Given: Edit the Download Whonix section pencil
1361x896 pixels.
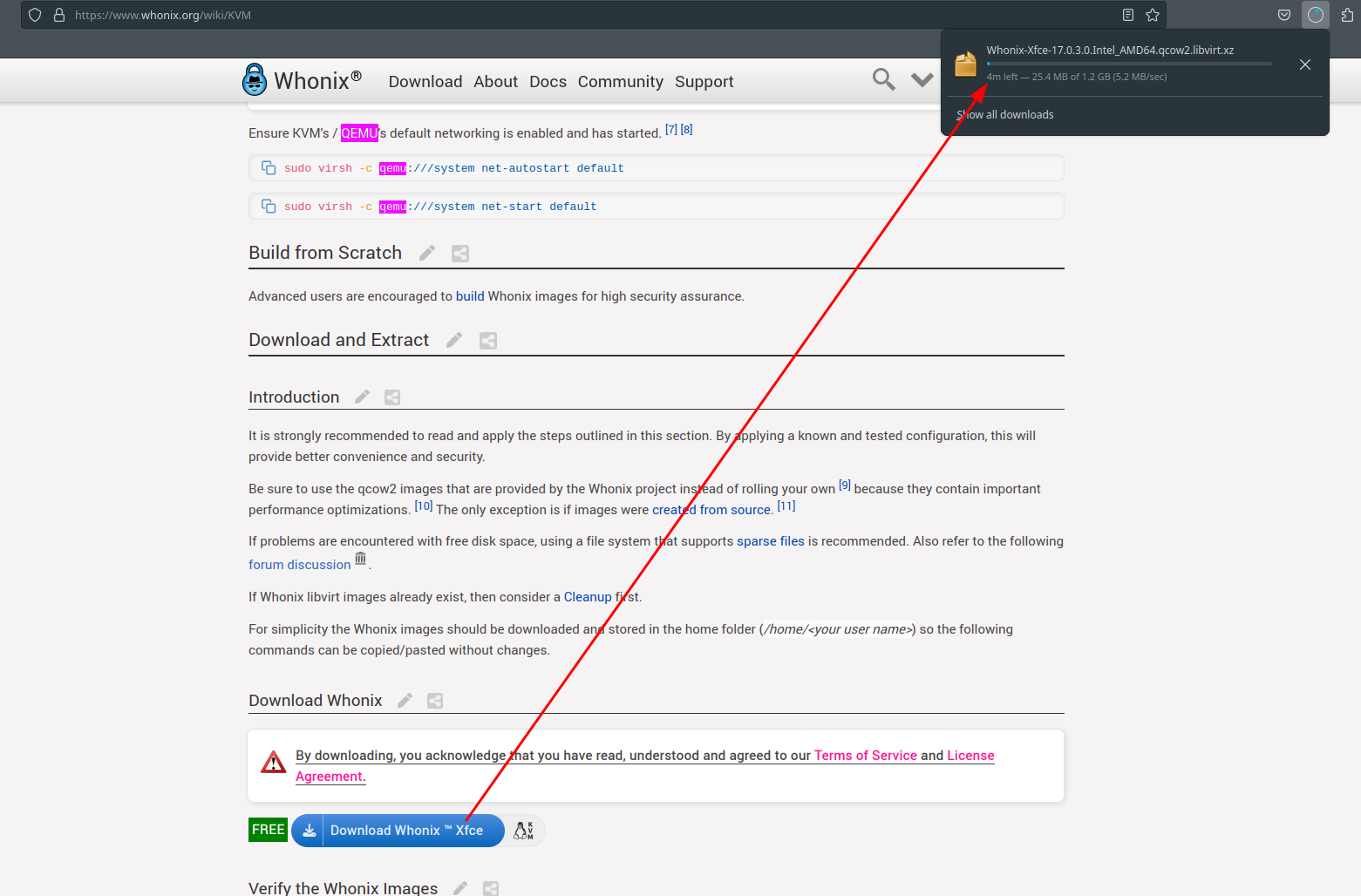Looking at the screenshot, I should click(405, 700).
